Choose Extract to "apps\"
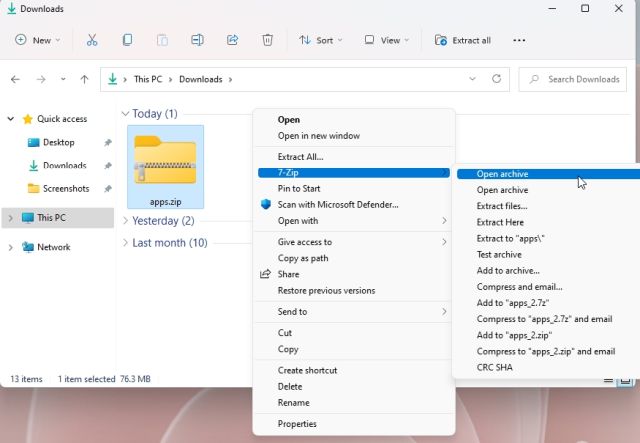 (548, 239)
